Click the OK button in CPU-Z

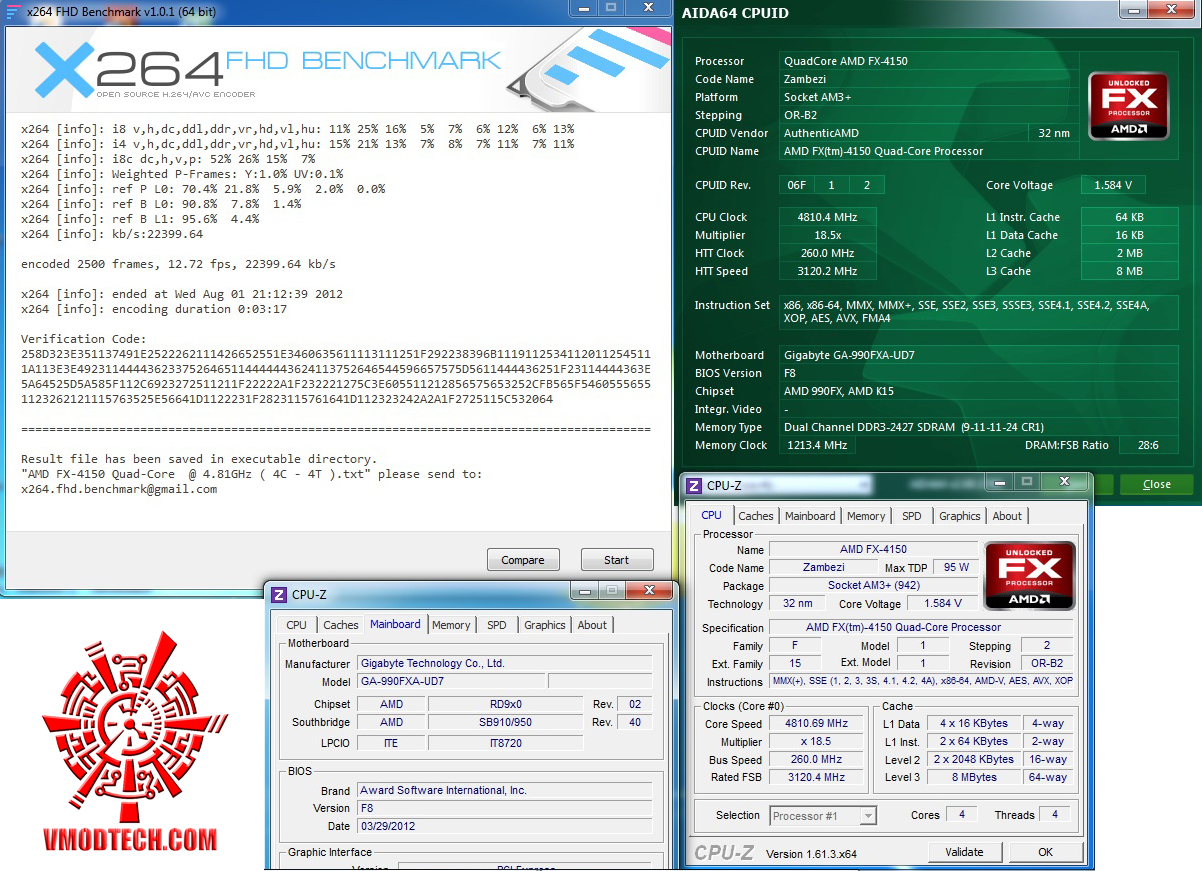[x=1045, y=852]
